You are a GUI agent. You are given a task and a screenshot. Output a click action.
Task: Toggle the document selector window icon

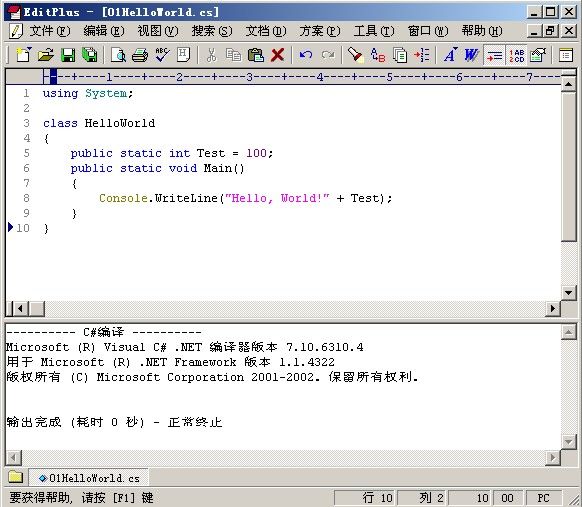point(566,55)
